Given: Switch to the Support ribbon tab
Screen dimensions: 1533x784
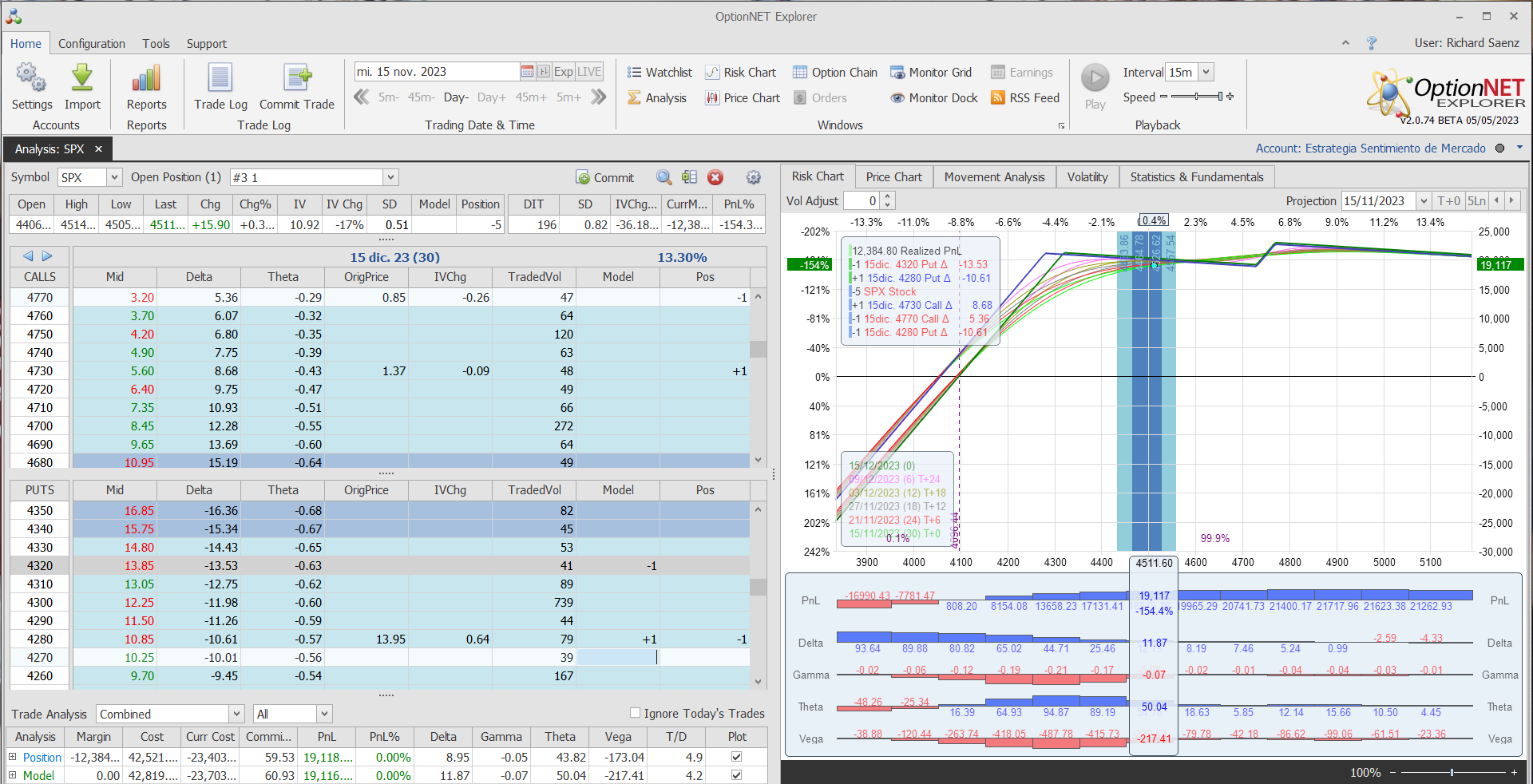Looking at the screenshot, I should pos(207,44).
